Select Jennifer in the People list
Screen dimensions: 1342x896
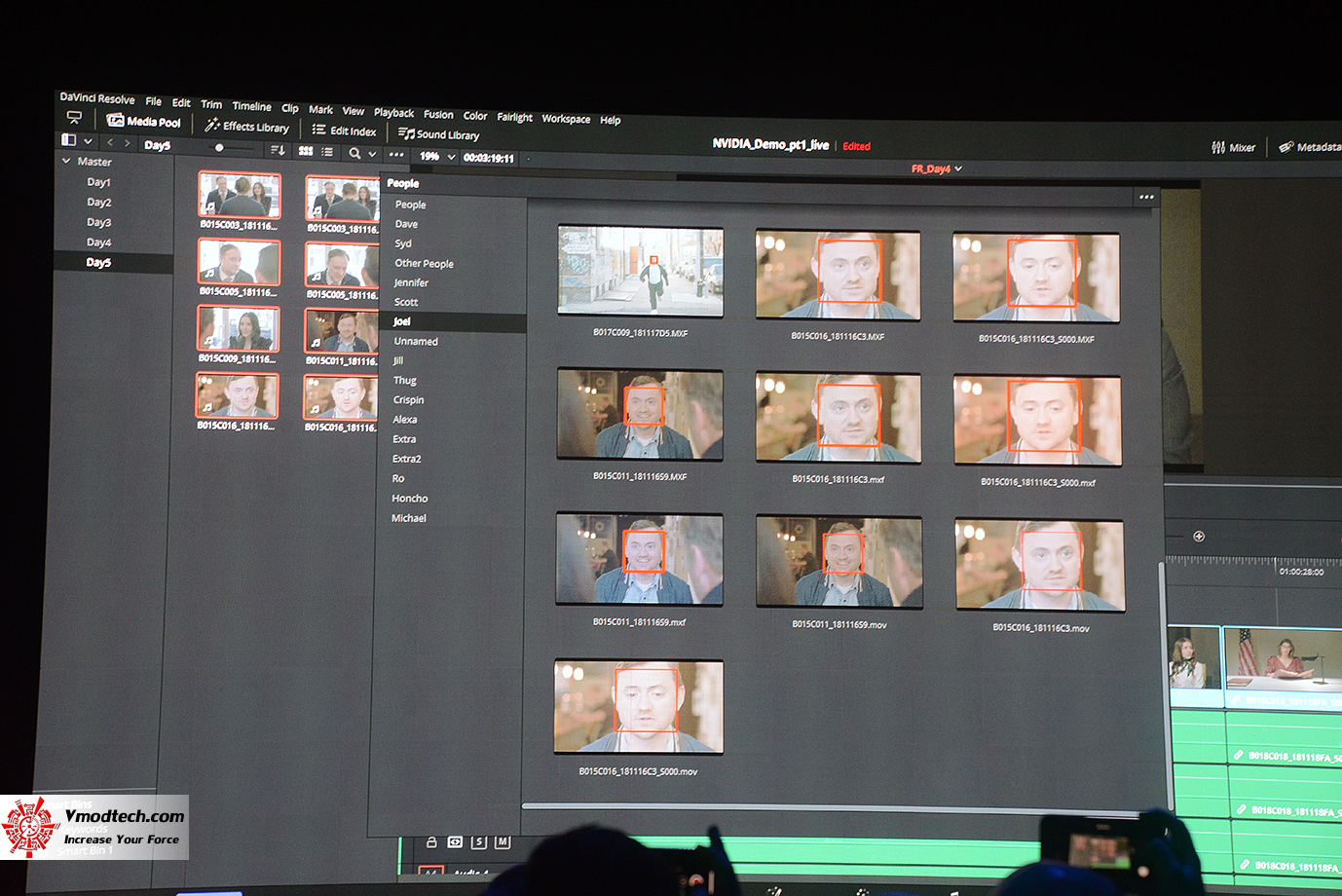click(411, 282)
